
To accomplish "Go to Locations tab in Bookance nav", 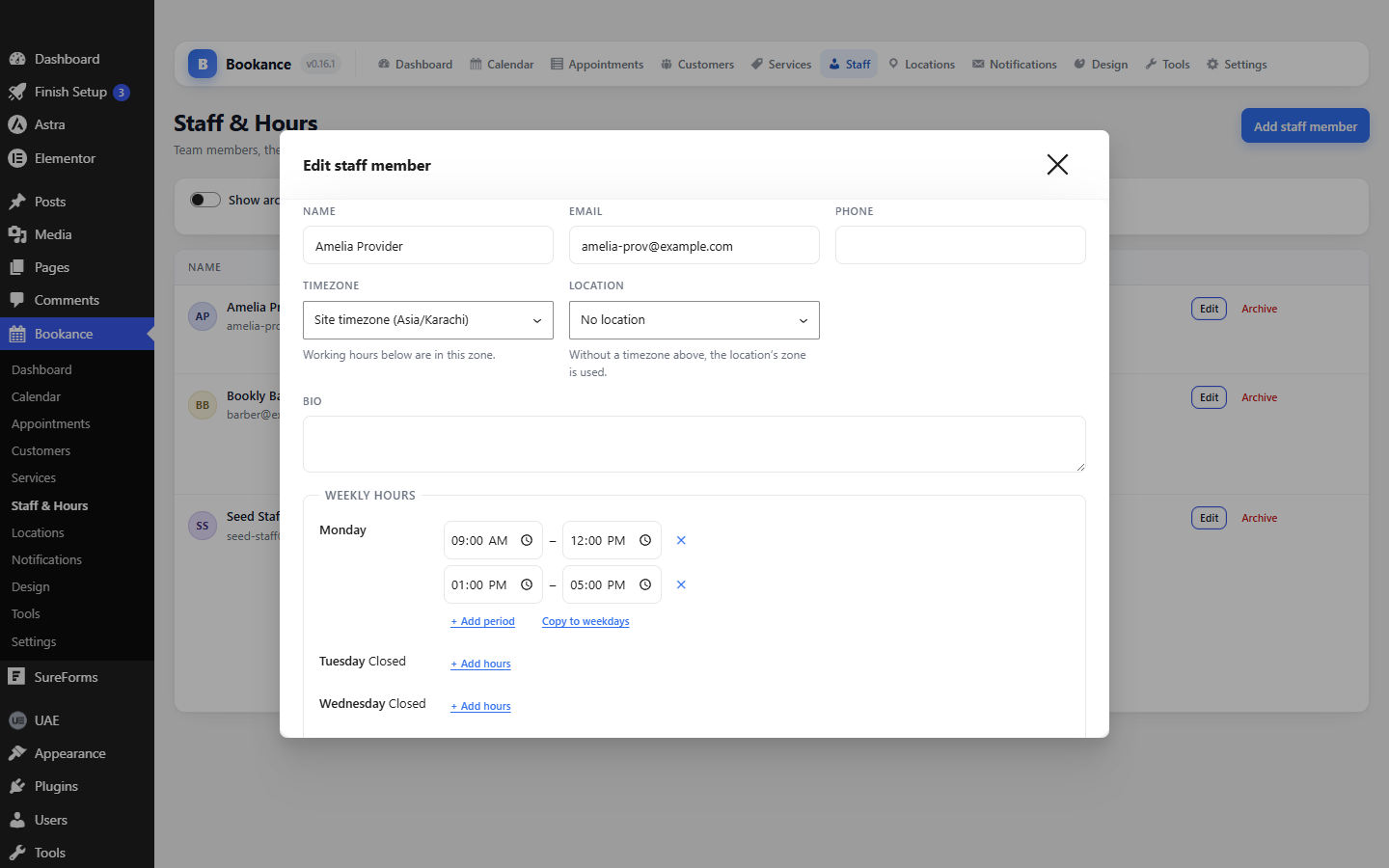I will (x=922, y=65).
